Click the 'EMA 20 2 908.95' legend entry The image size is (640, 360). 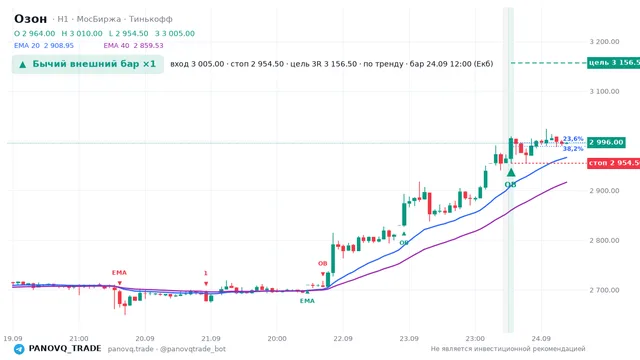point(44,46)
